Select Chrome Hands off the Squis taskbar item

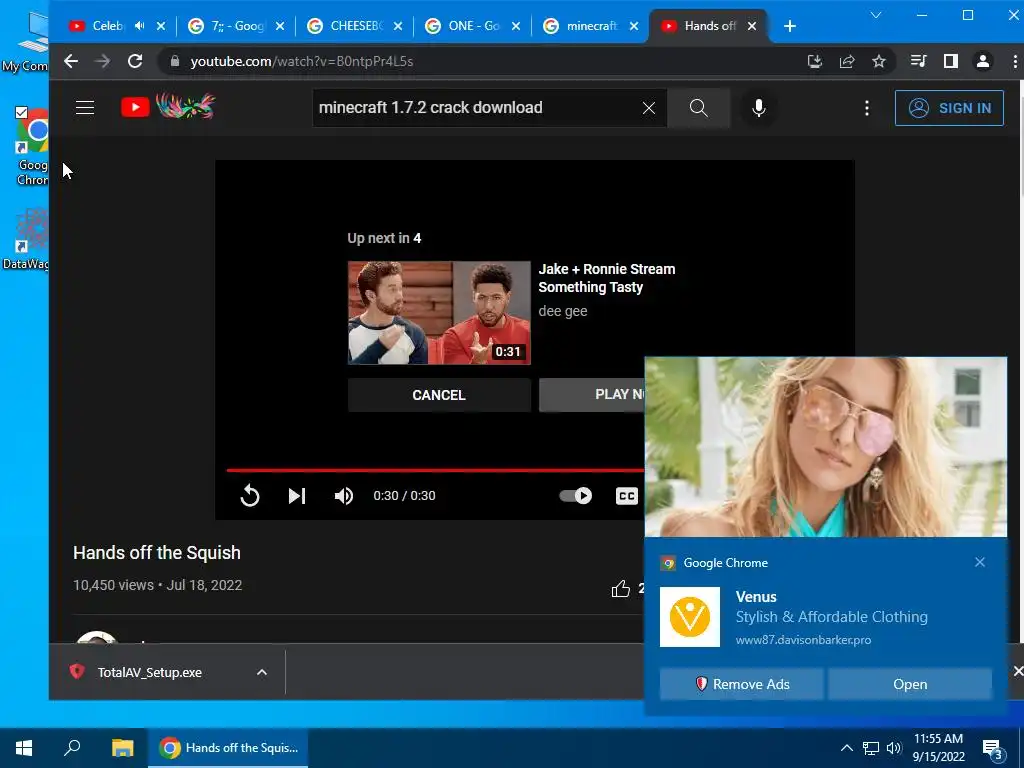pyautogui.click(x=229, y=748)
